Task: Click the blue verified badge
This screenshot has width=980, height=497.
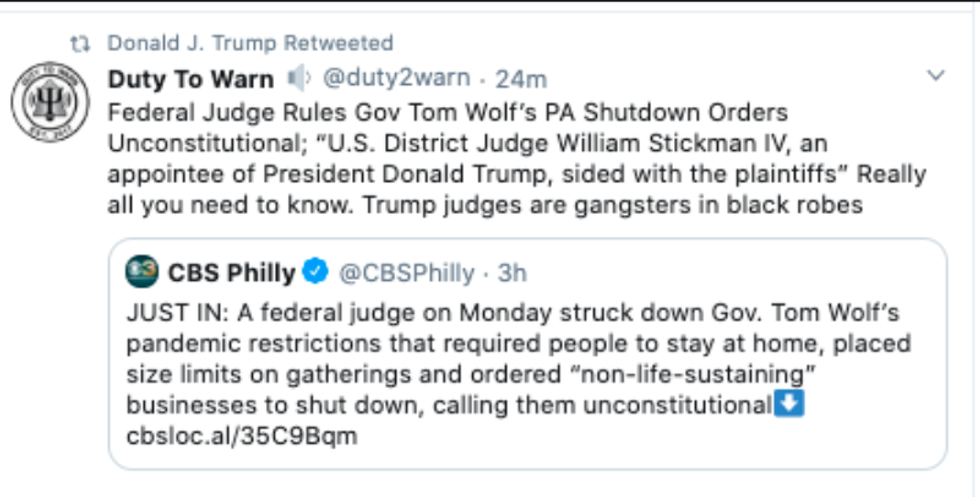Action: [x=316, y=271]
